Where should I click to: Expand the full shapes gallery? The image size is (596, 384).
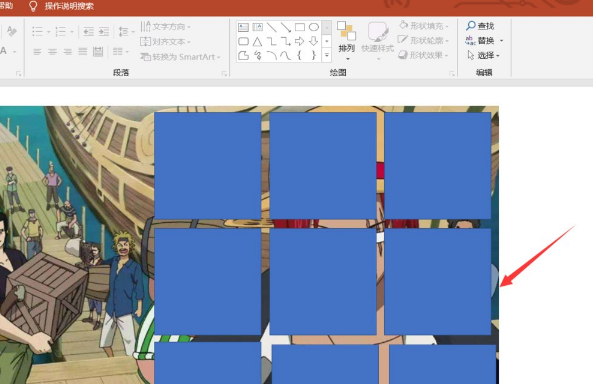(x=327, y=55)
